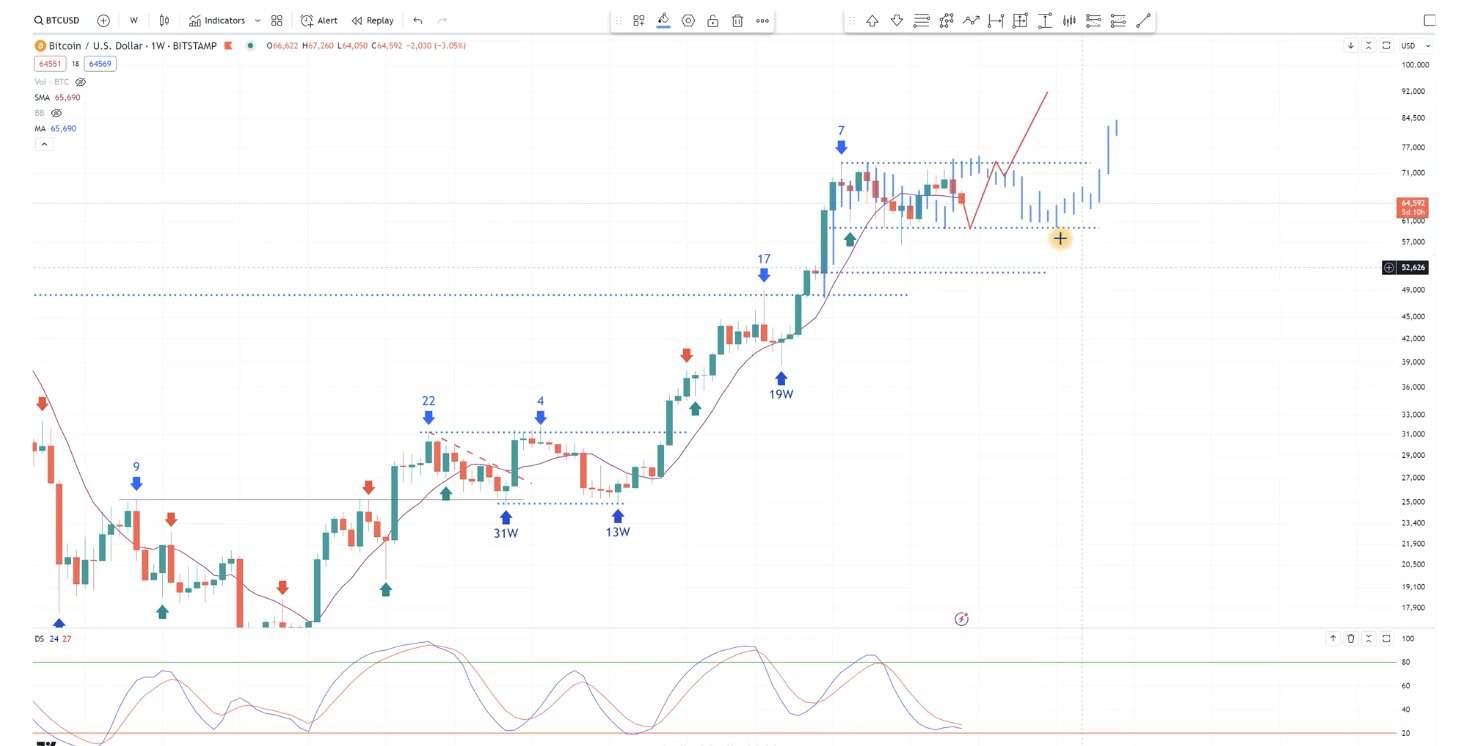Click the blue 64569 buy price button

(100, 64)
